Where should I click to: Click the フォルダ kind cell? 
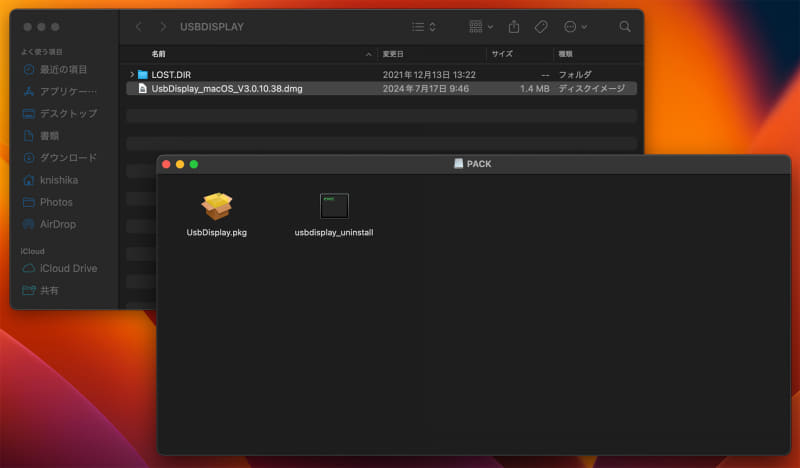click(575, 75)
